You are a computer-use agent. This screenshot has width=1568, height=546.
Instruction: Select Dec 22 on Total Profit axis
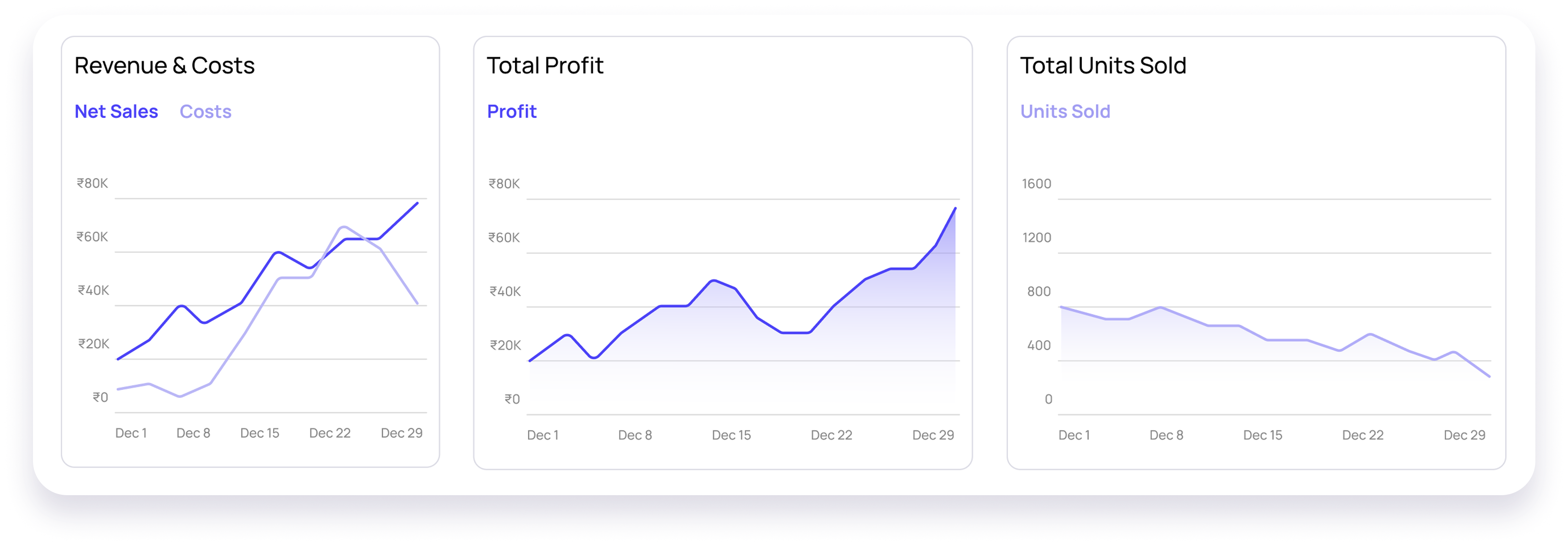pyautogui.click(x=831, y=435)
